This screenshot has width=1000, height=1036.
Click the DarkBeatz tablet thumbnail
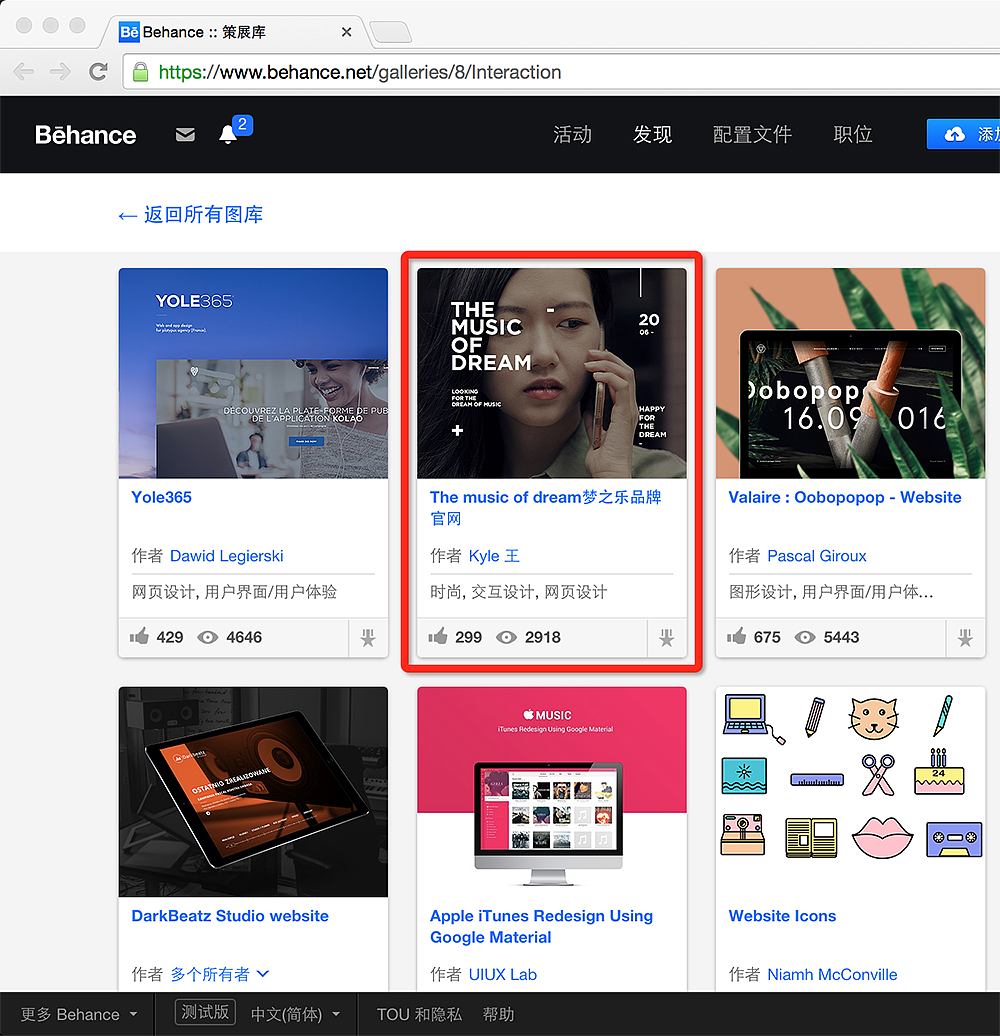click(x=253, y=792)
